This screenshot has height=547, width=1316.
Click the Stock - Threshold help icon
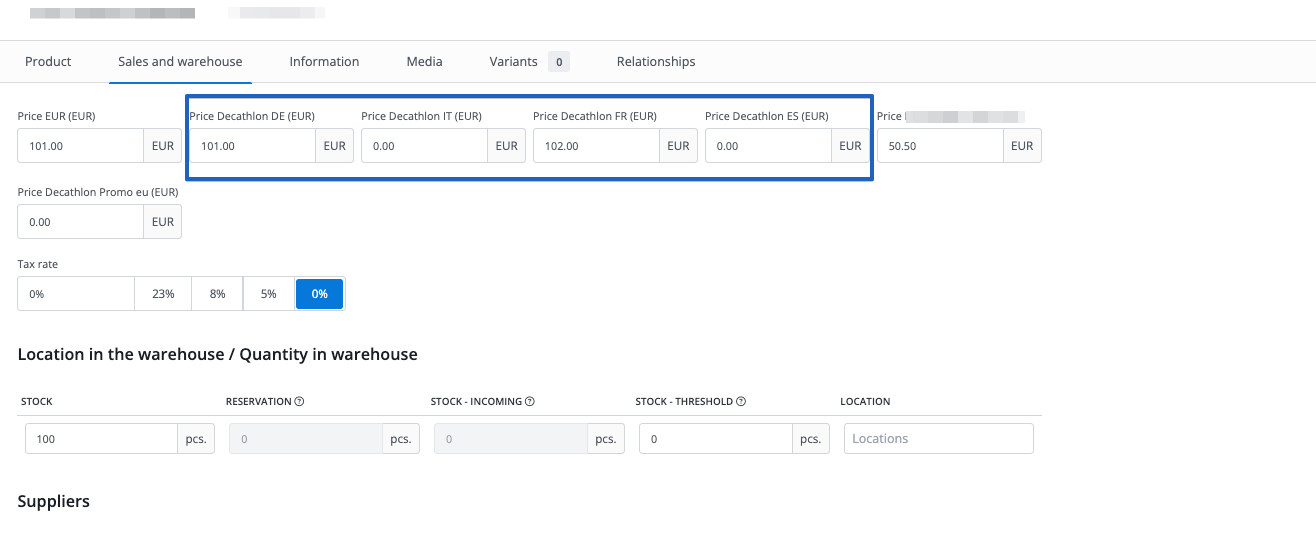click(x=743, y=402)
